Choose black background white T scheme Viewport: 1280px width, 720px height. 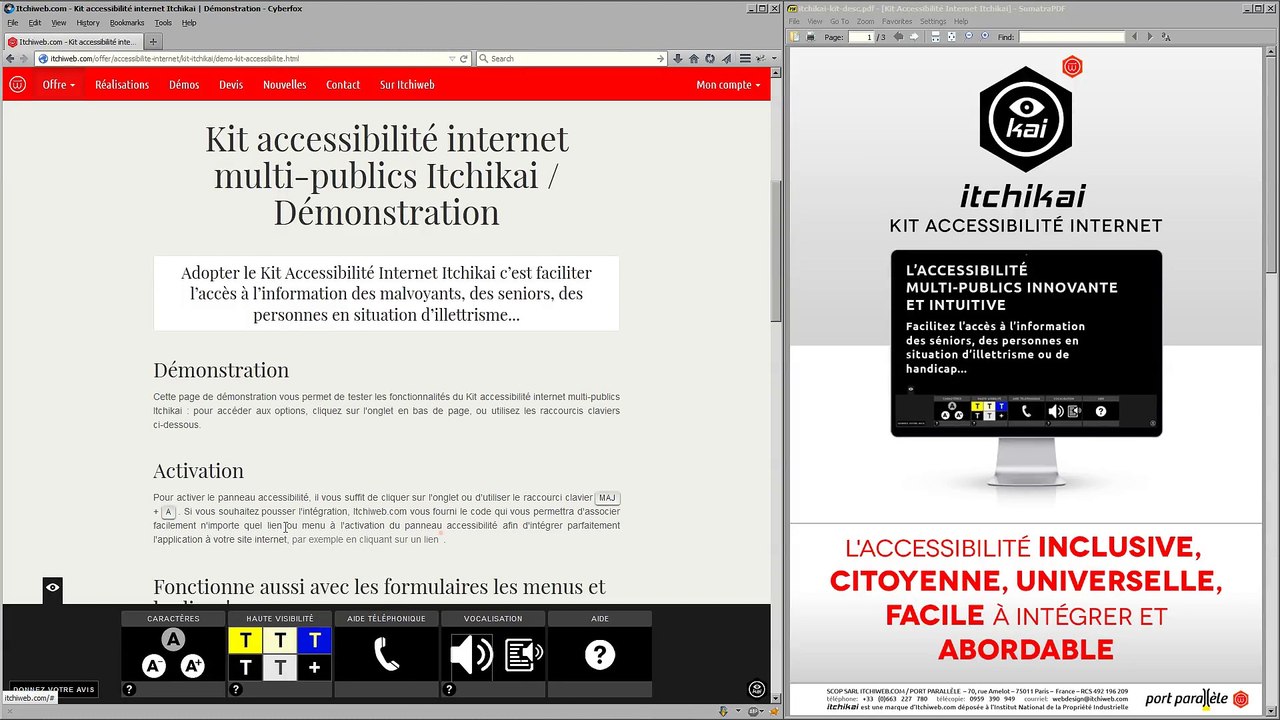coord(245,667)
